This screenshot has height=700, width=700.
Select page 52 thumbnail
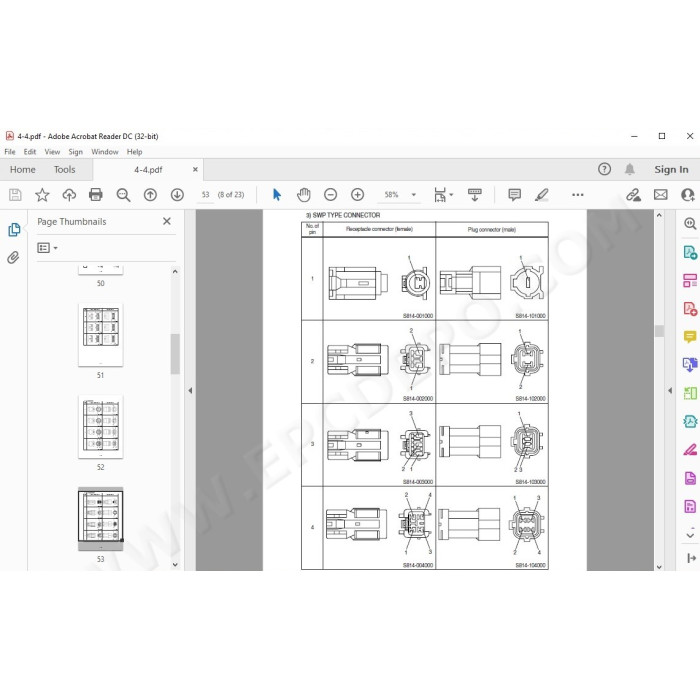100,427
